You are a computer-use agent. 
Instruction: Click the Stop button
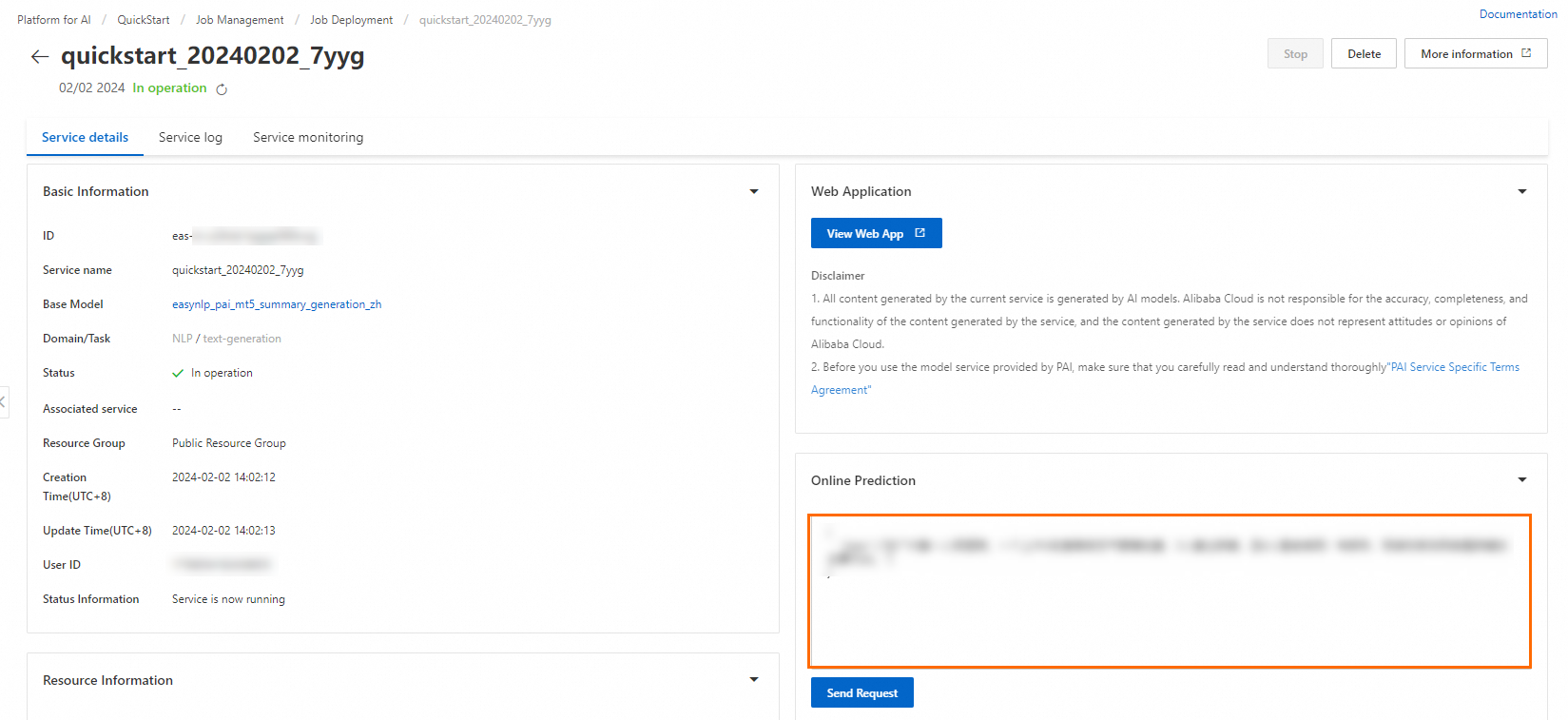pyautogui.click(x=1295, y=53)
